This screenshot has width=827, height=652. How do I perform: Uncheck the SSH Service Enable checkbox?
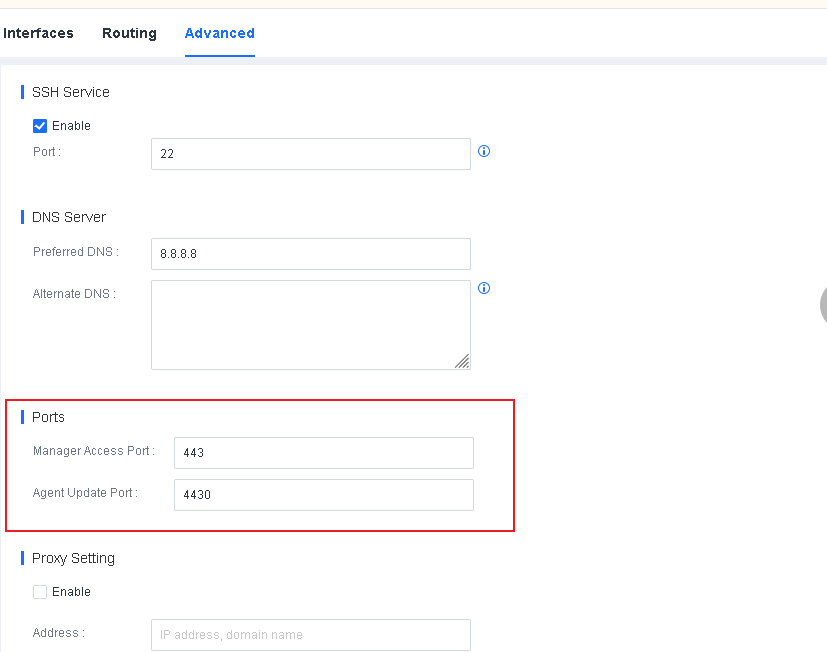(x=40, y=126)
